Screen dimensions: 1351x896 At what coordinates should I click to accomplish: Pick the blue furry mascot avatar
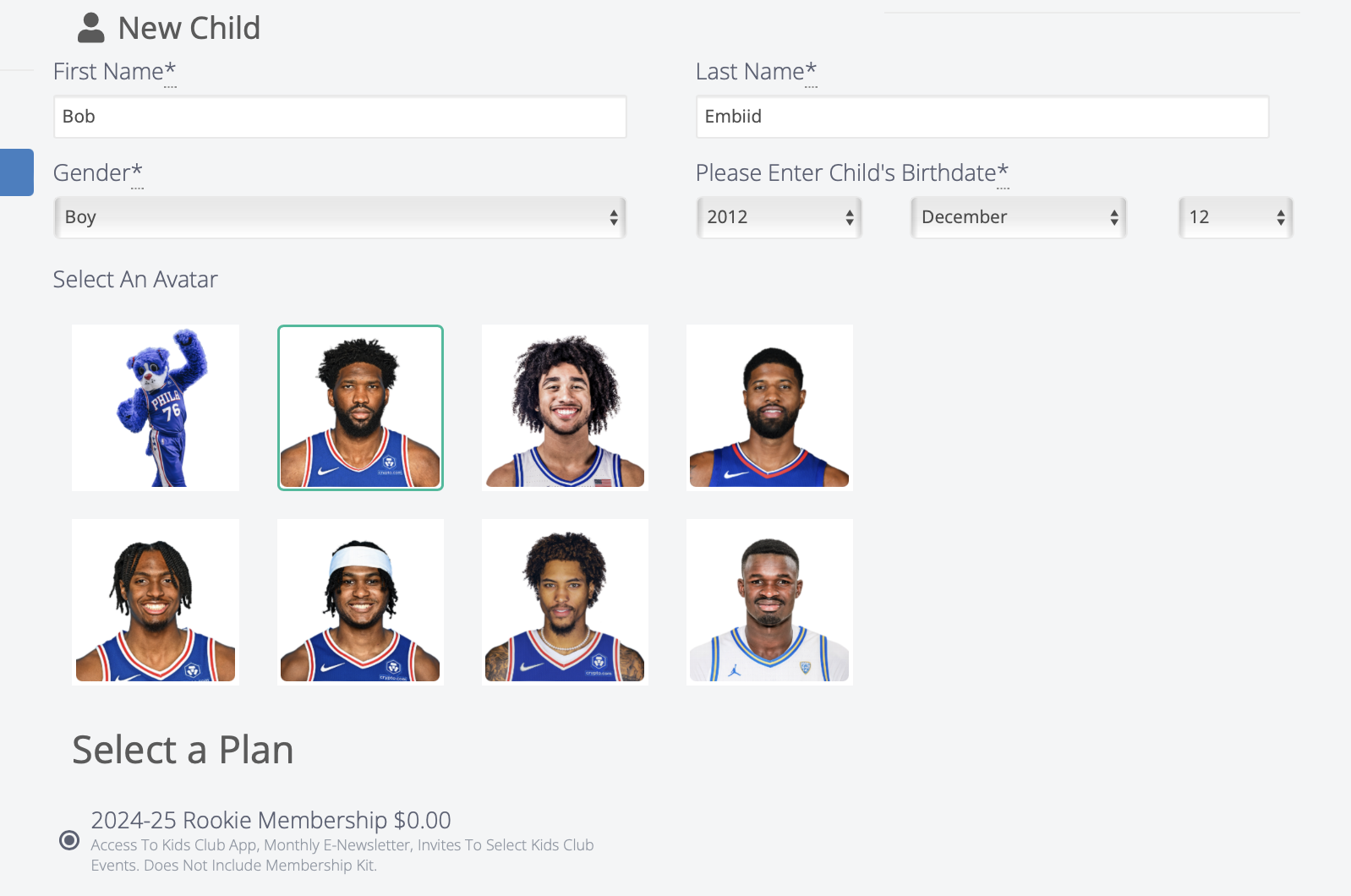click(156, 407)
